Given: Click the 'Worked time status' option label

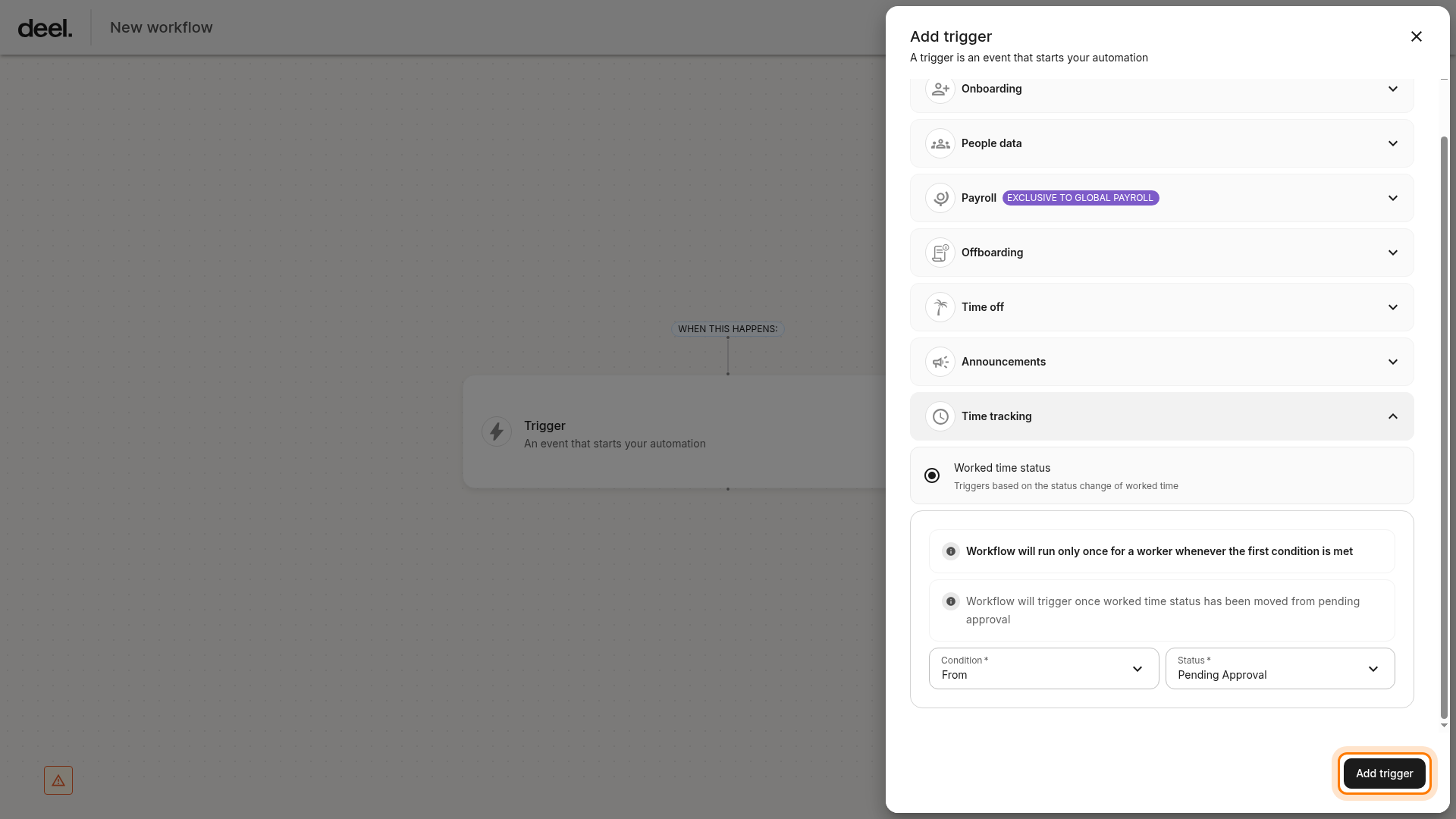Looking at the screenshot, I should 1002,468.
